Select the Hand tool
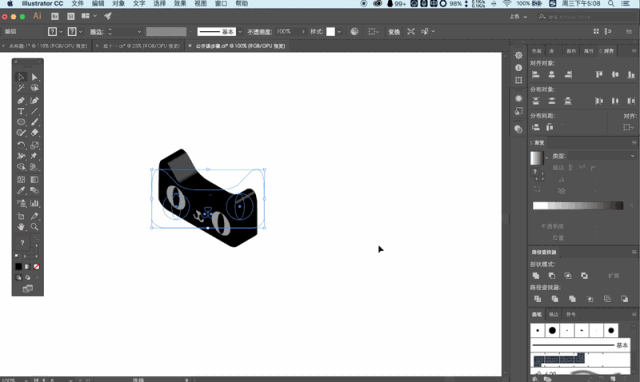Viewport: 640px width, 382px height. (21, 227)
